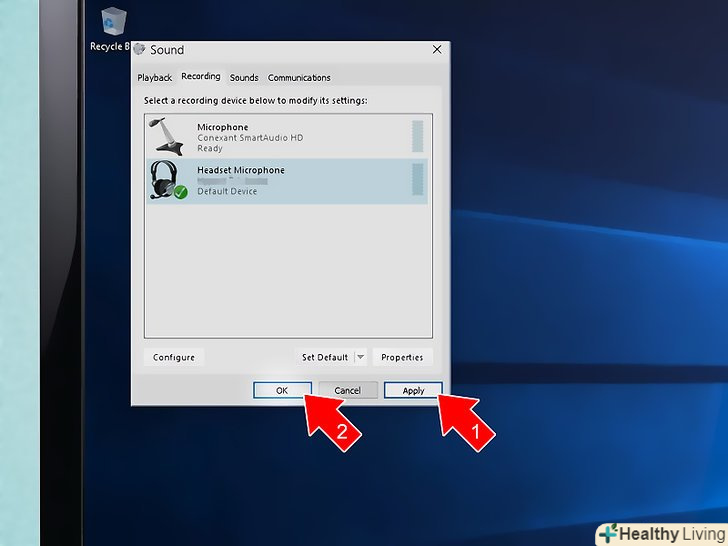Viewport: 728px width, 546px height.
Task: Click the Sound dialog title text
Action: pos(167,50)
